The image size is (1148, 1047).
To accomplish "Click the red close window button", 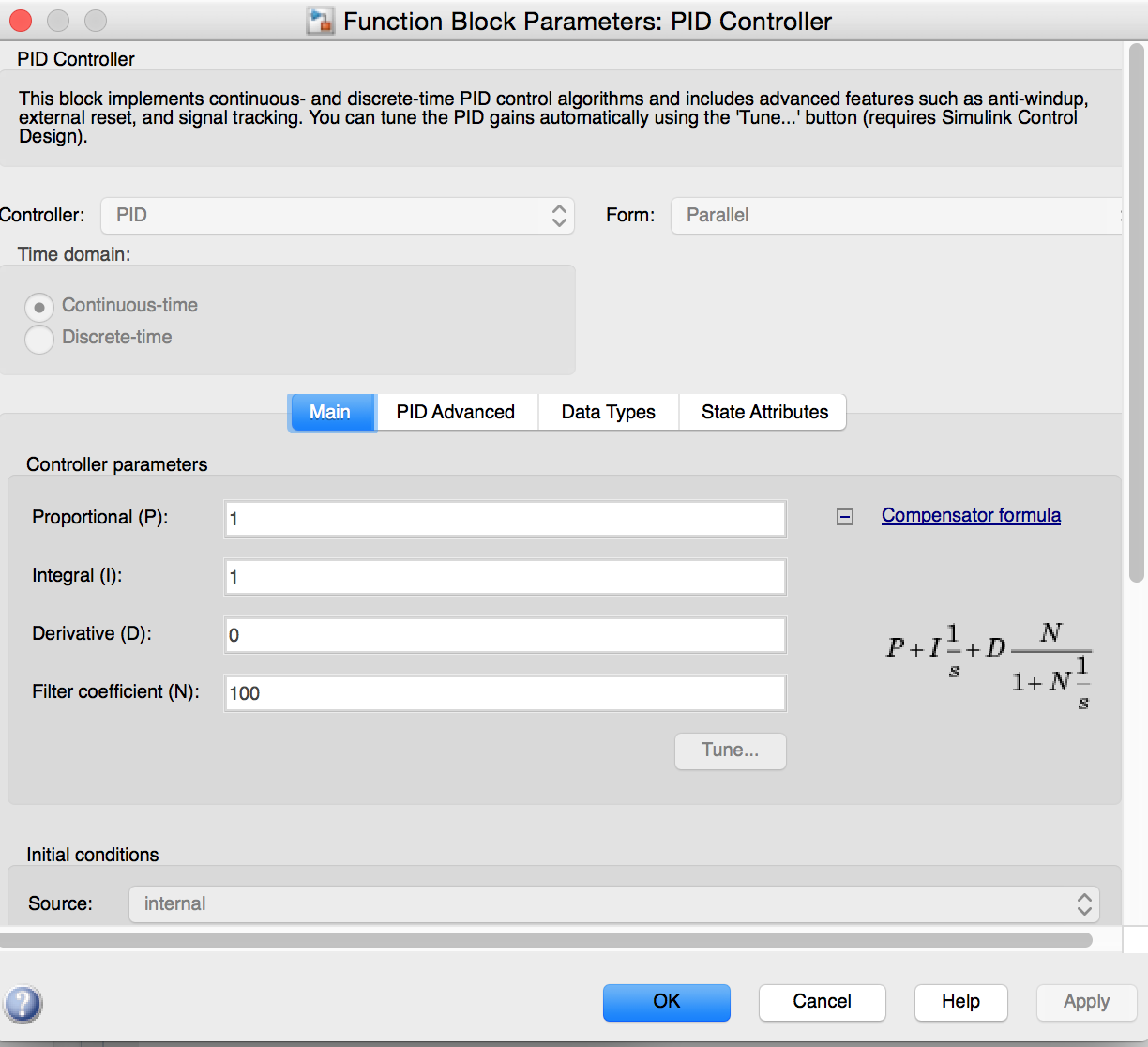I will click(21, 20).
